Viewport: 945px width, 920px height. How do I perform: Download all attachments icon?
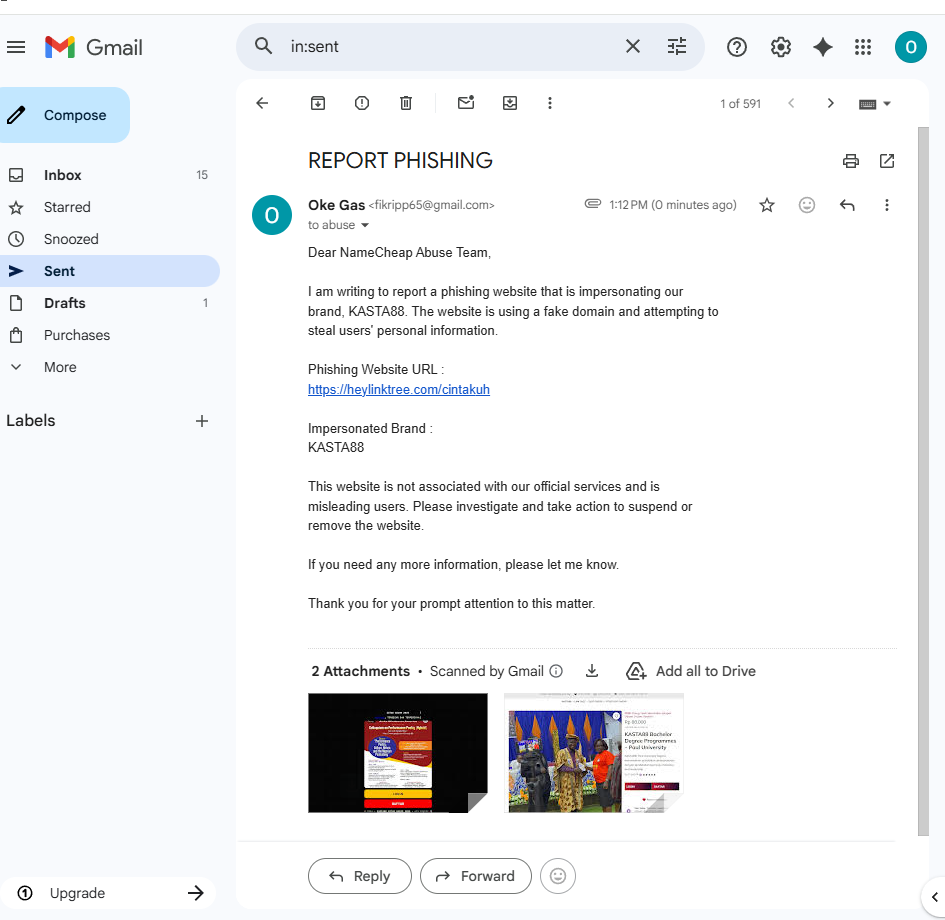pos(592,671)
